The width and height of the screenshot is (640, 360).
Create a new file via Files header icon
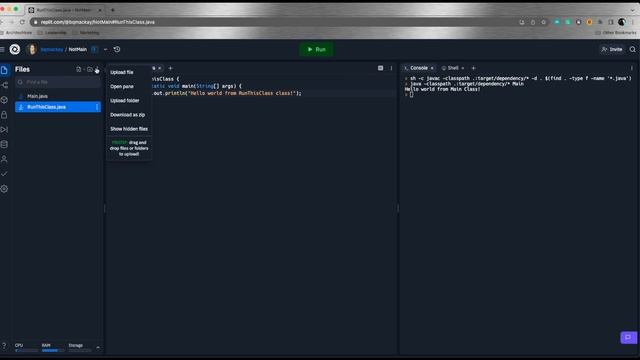point(79,69)
